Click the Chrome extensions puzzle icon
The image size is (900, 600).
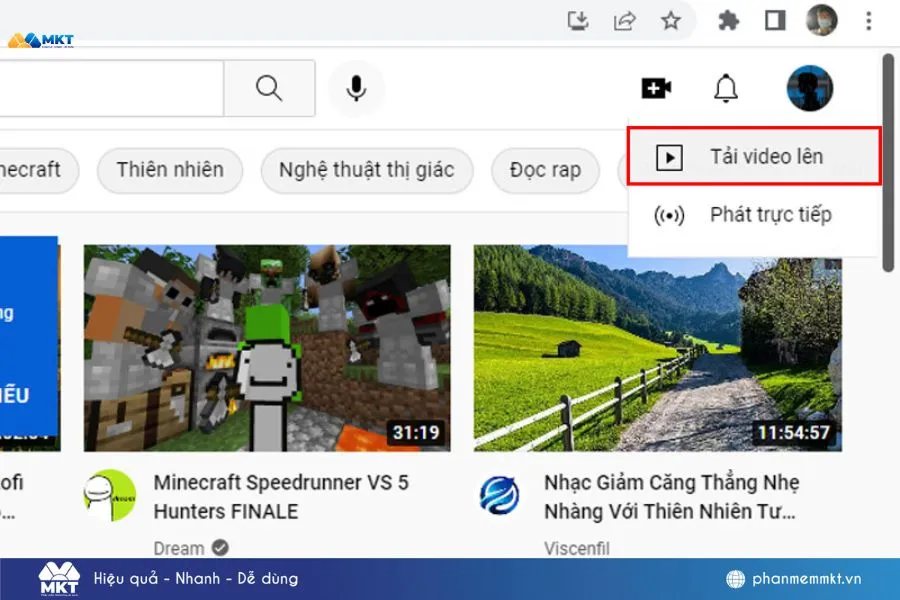tap(730, 20)
